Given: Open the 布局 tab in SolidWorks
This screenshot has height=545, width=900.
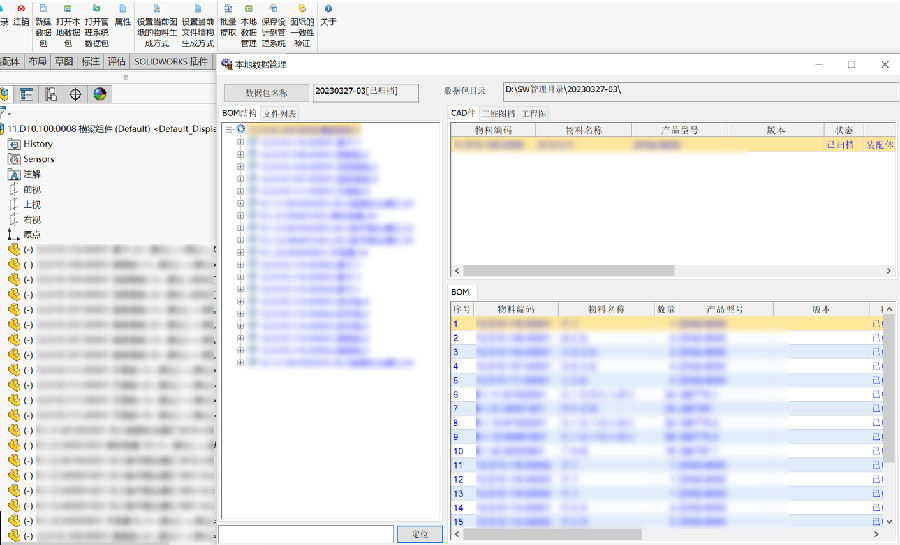Looking at the screenshot, I should tap(37, 61).
